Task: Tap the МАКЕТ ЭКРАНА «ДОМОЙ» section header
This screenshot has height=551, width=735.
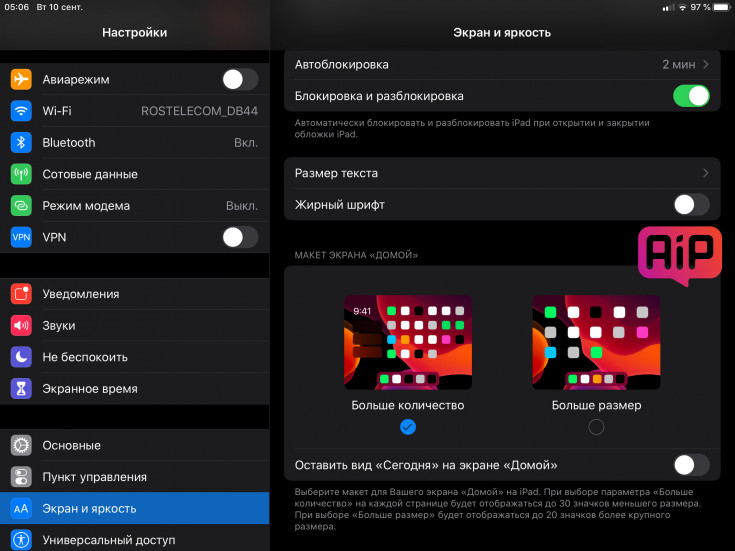Action: click(356, 255)
